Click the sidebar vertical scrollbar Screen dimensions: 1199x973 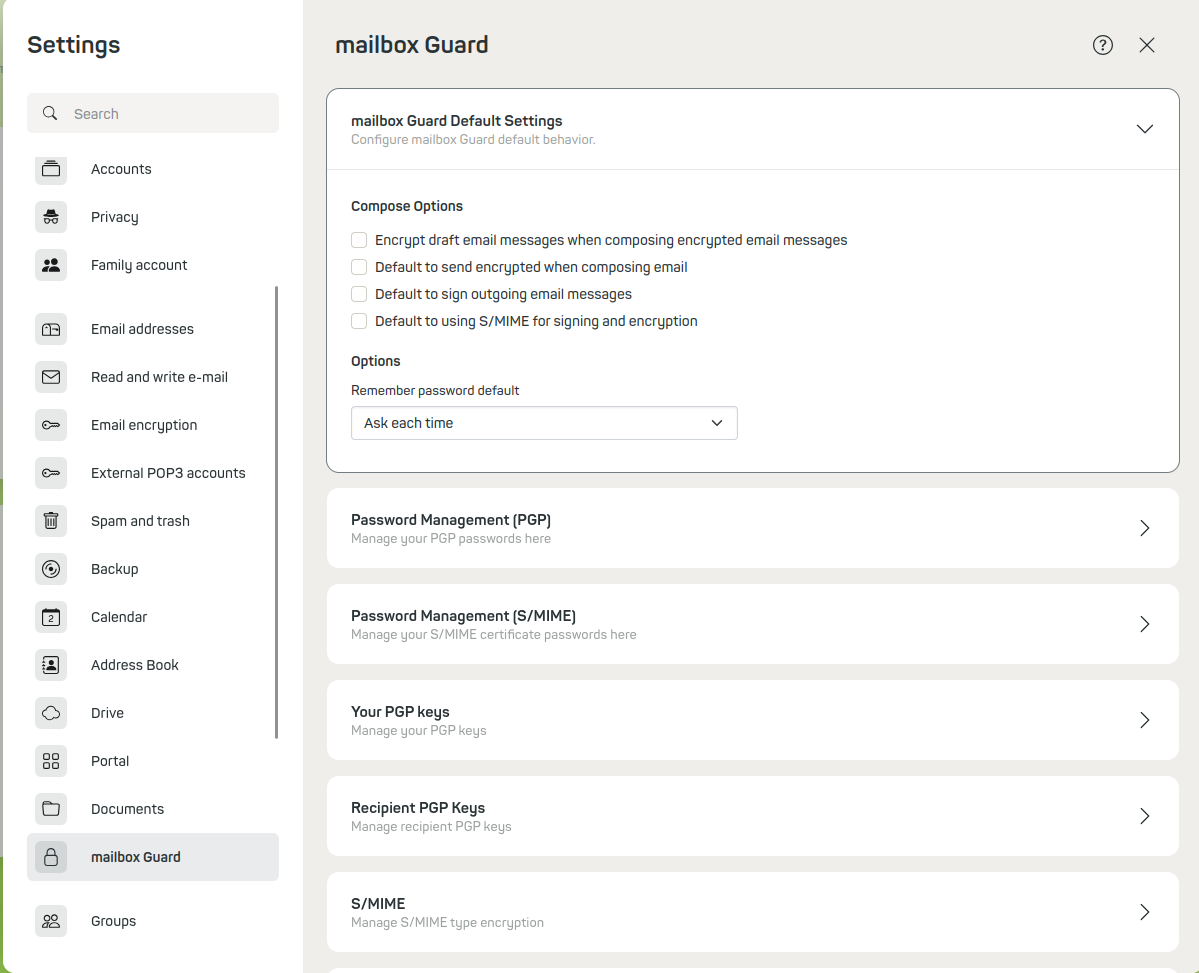(276, 512)
